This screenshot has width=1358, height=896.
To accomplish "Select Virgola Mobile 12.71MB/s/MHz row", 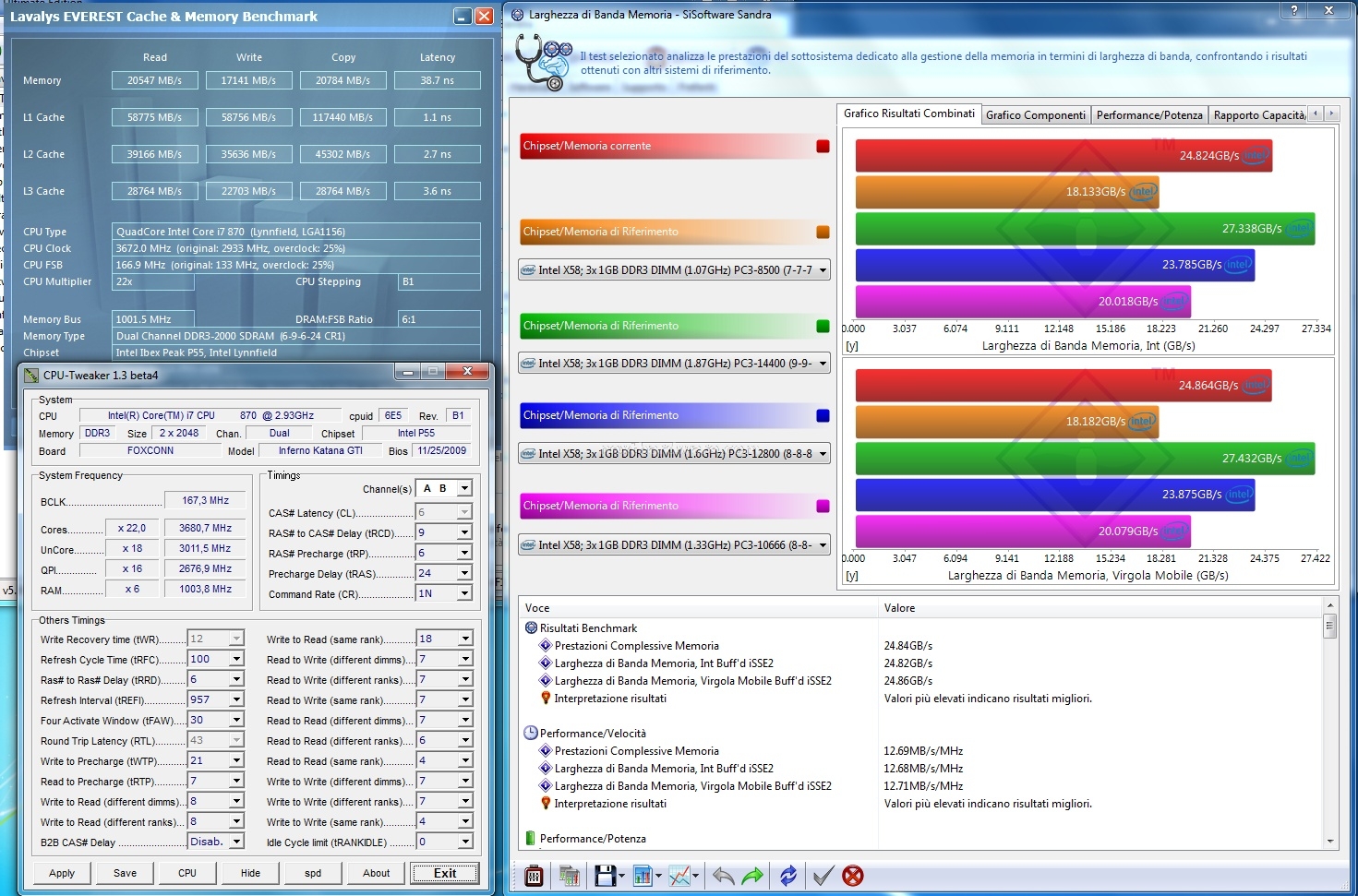I will click(x=921, y=786).
